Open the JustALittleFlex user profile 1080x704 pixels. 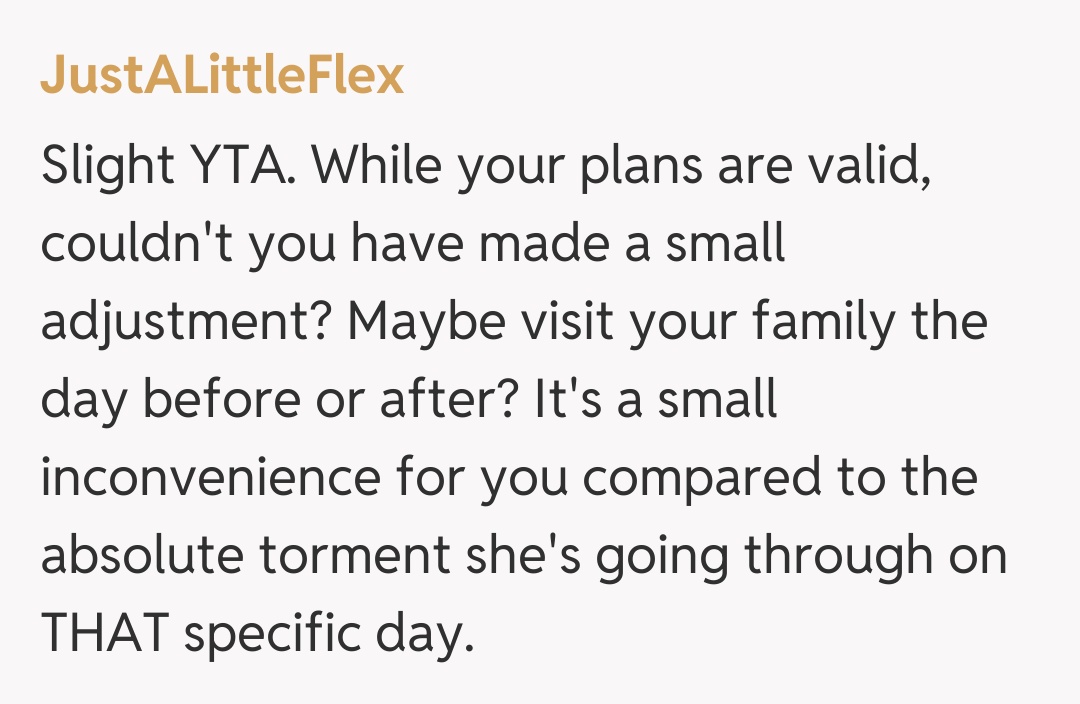tap(222, 75)
